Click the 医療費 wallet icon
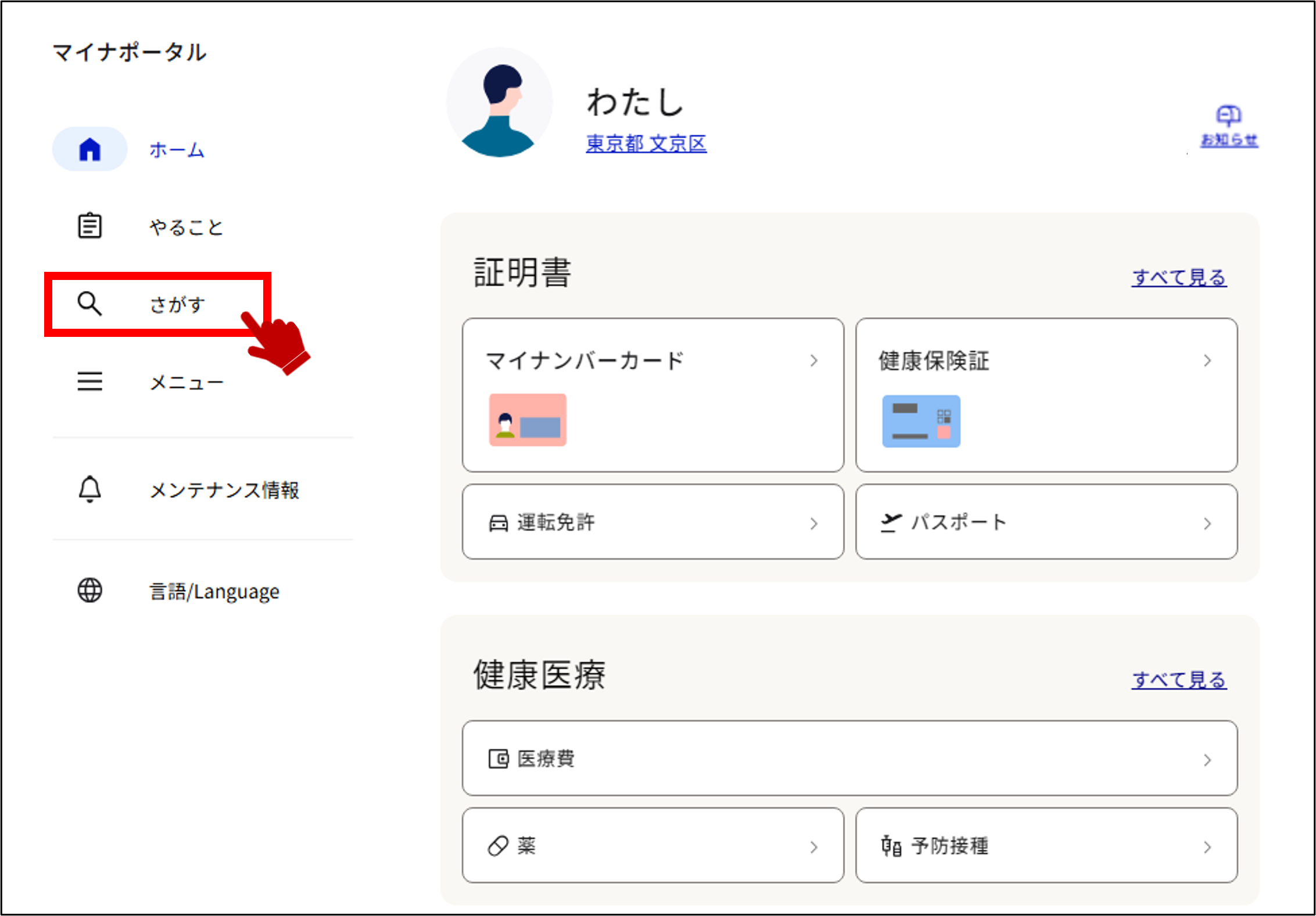The height and width of the screenshot is (916, 1316). (x=499, y=759)
